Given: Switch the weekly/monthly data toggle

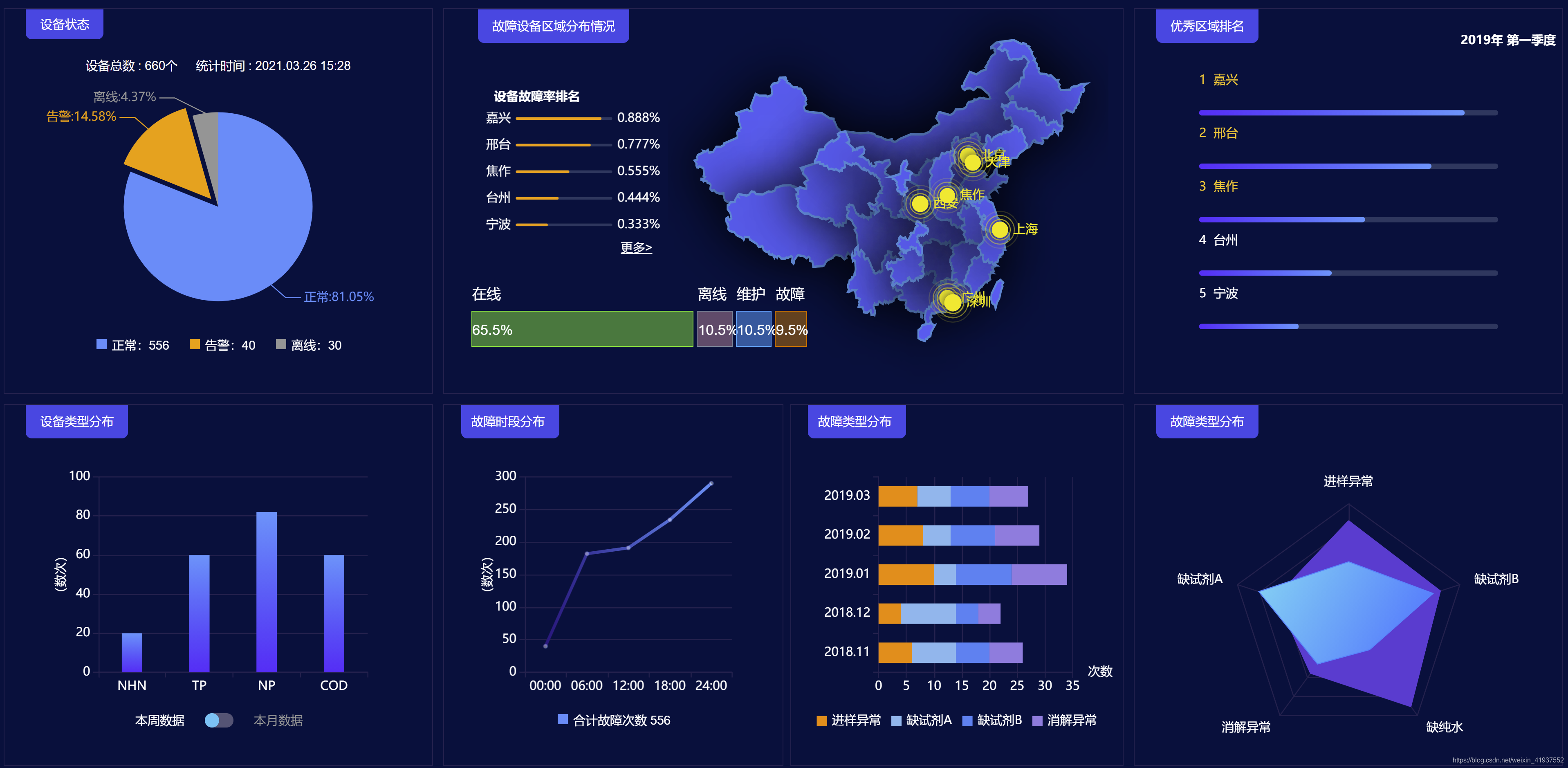Looking at the screenshot, I should coord(218,721).
